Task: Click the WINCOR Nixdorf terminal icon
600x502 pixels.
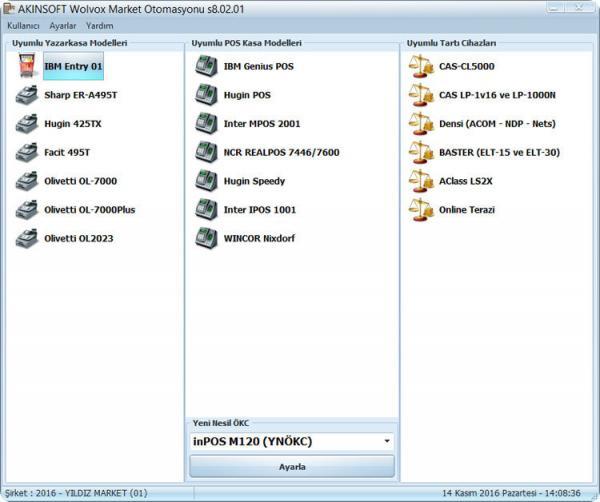Action: pyautogui.click(x=206, y=238)
